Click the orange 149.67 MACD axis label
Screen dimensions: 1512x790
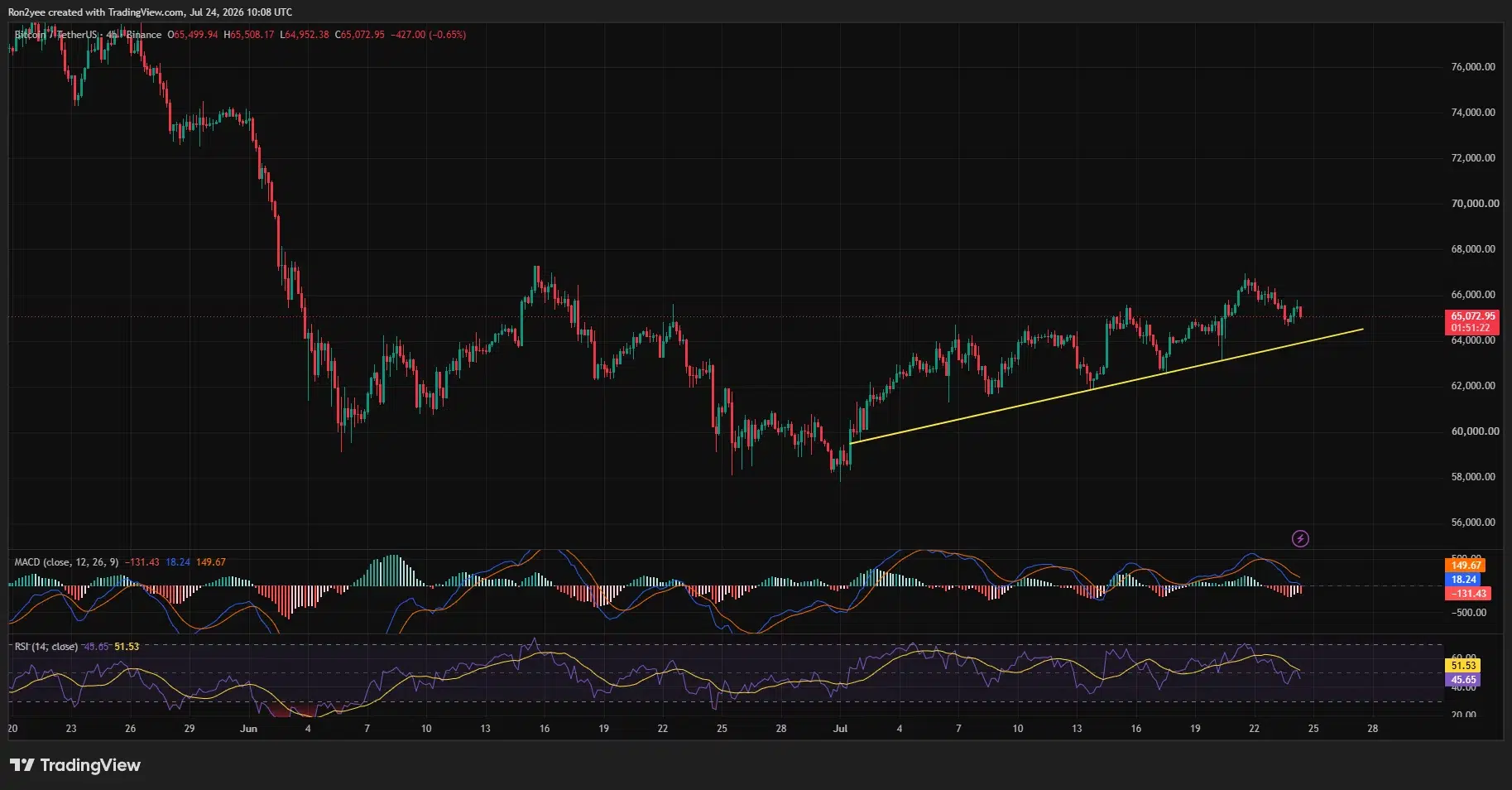tap(1465, 566)
